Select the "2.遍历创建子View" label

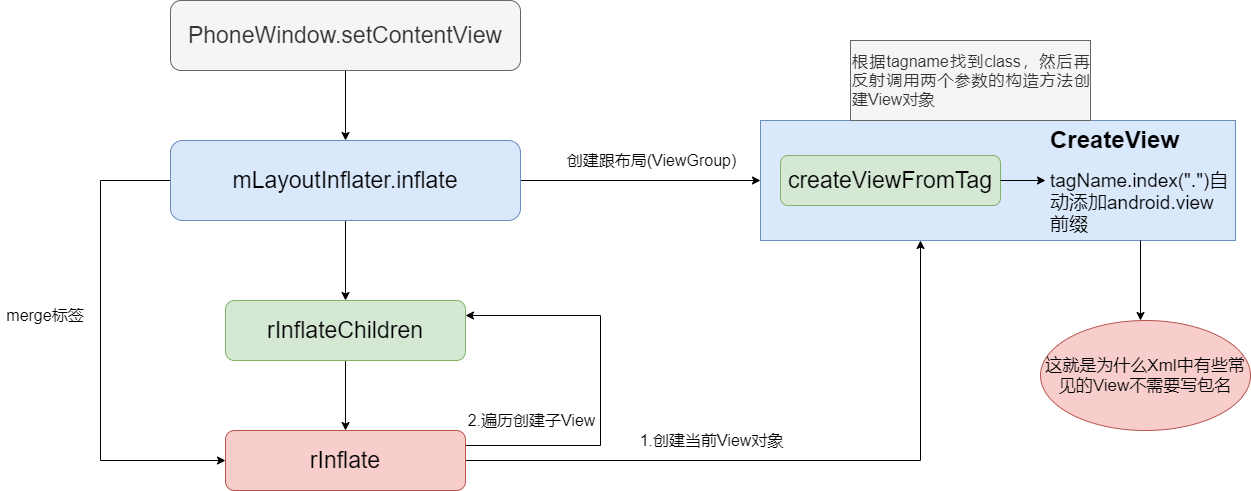pyautogui.click(x=531, y=420)
